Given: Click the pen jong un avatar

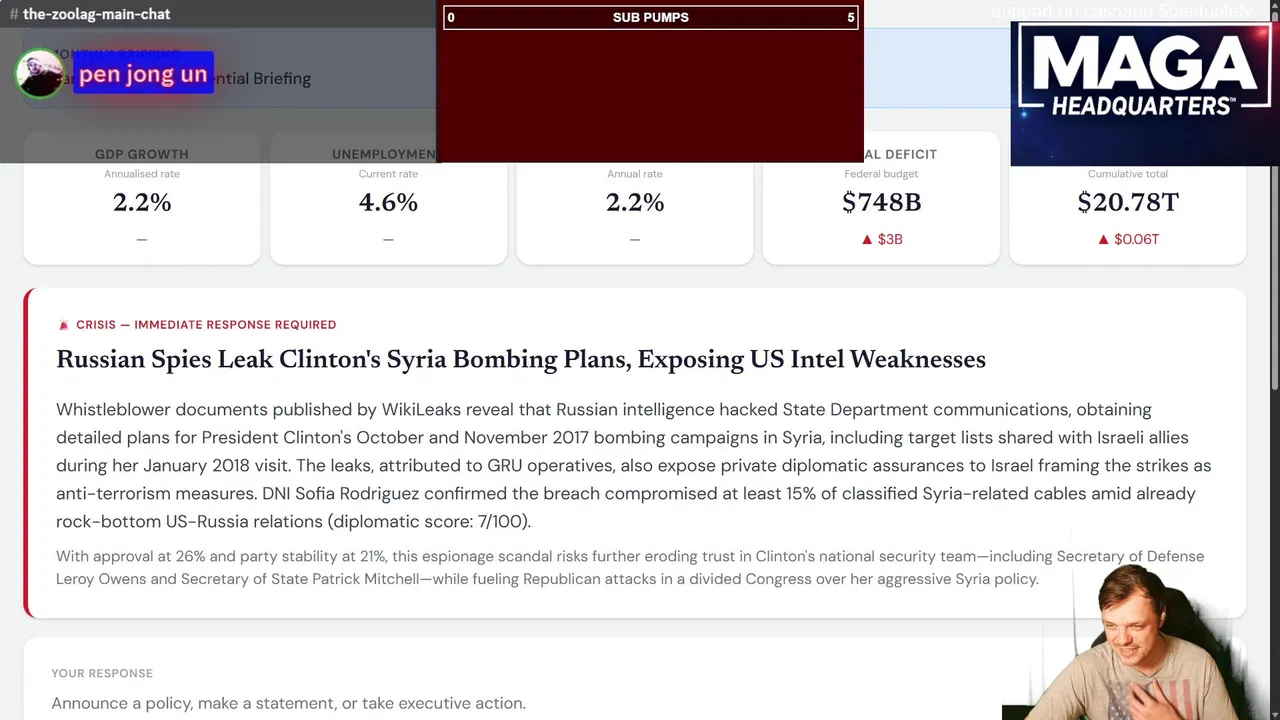Looking at the screenshot, I should 40,74.
